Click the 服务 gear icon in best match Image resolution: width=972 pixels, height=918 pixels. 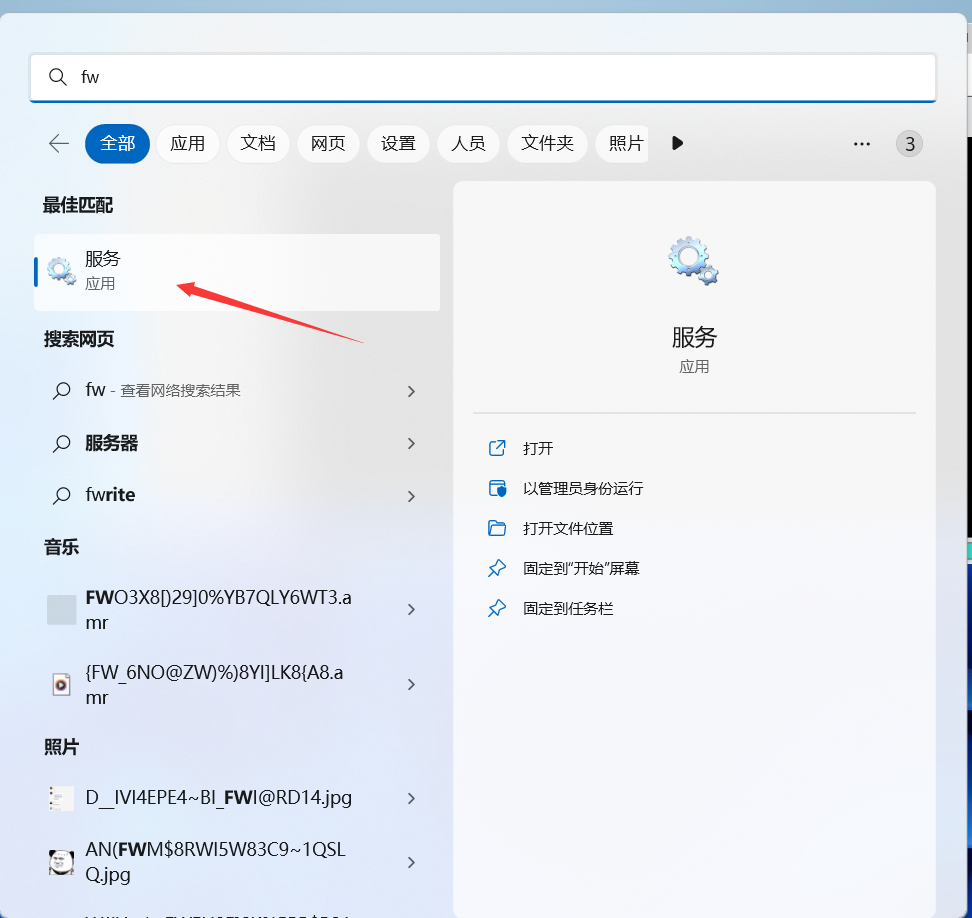coord(61,271)
